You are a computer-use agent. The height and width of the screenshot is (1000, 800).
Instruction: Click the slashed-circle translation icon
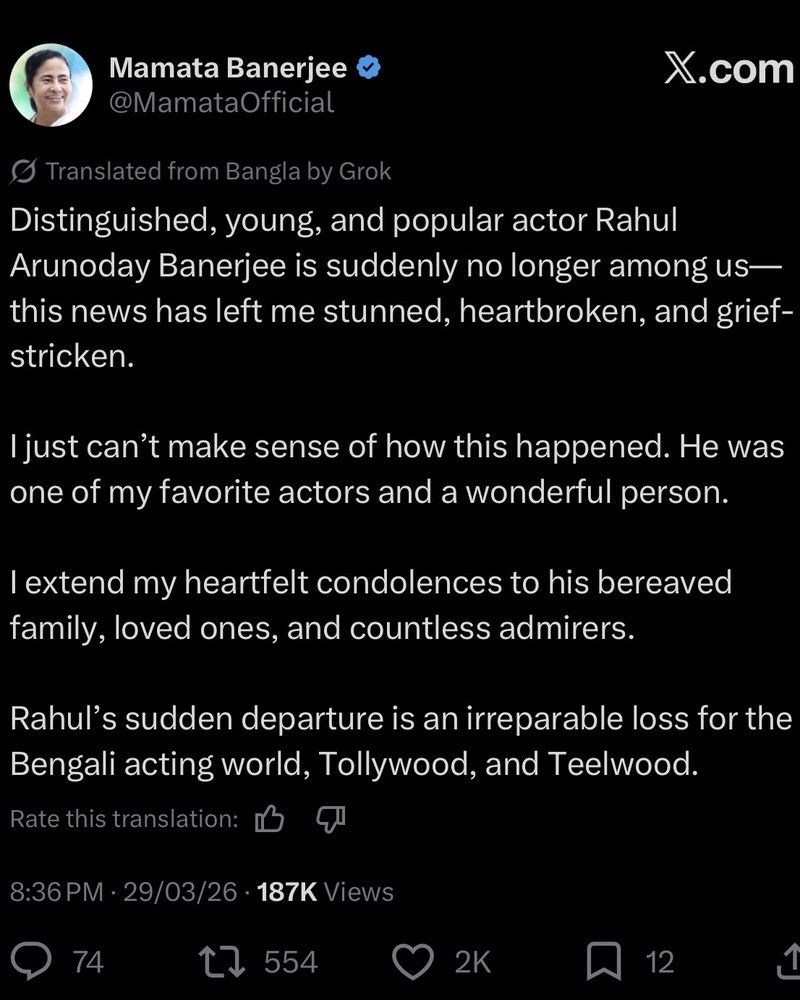23,172
